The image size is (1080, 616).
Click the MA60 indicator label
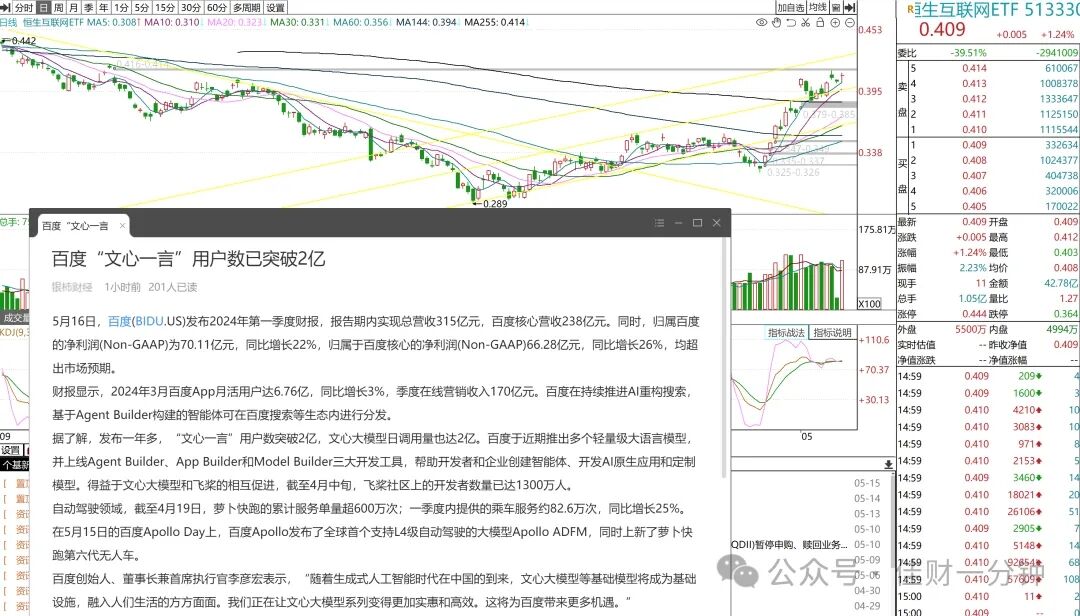[361, 23]
